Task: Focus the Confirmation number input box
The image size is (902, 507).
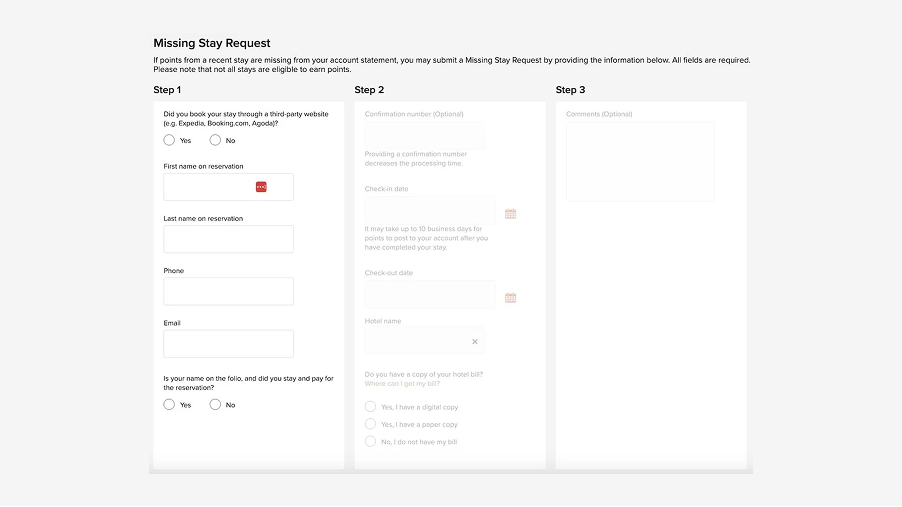Action: click(x=424, y=136)
